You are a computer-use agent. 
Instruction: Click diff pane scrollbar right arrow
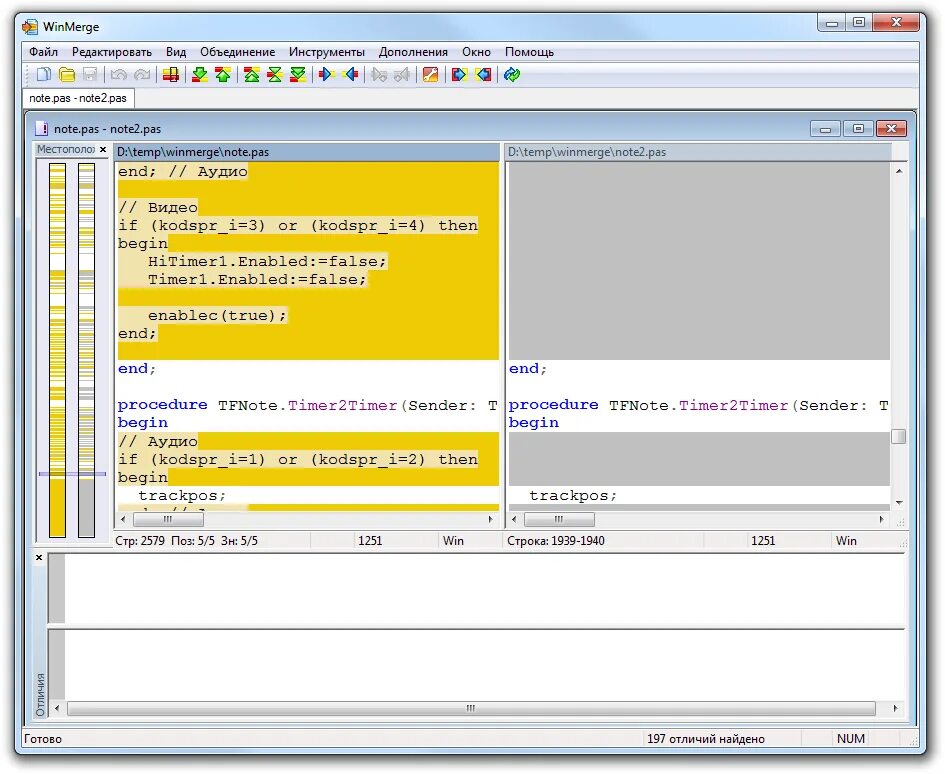(895, 708)
